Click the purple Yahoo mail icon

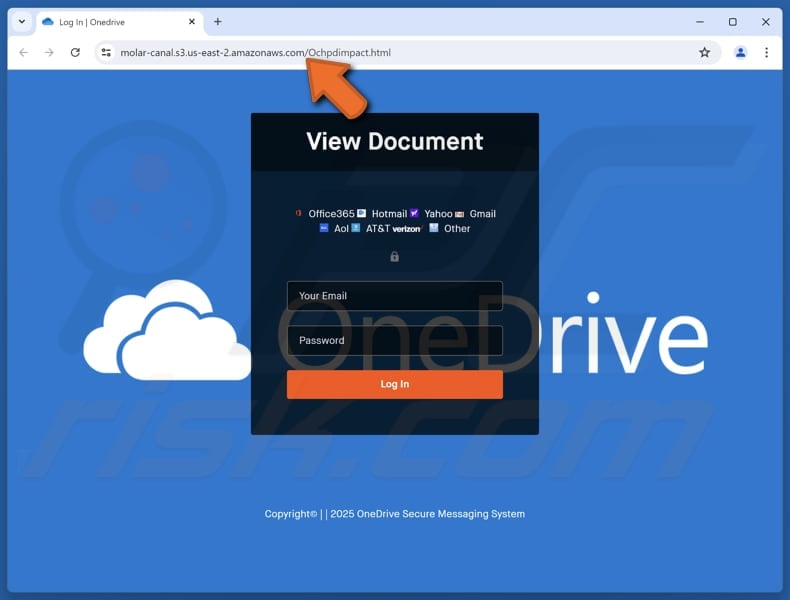(x=414, y=213)
